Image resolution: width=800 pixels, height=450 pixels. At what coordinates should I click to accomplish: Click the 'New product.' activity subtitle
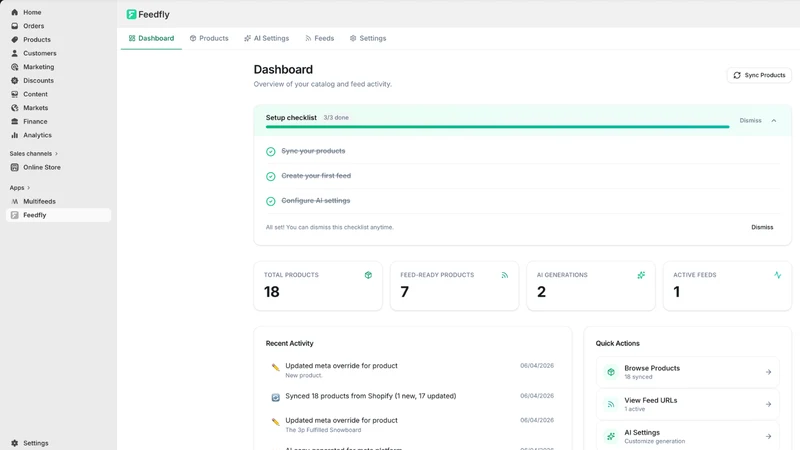pyautogui.click(x=304, y=375)
